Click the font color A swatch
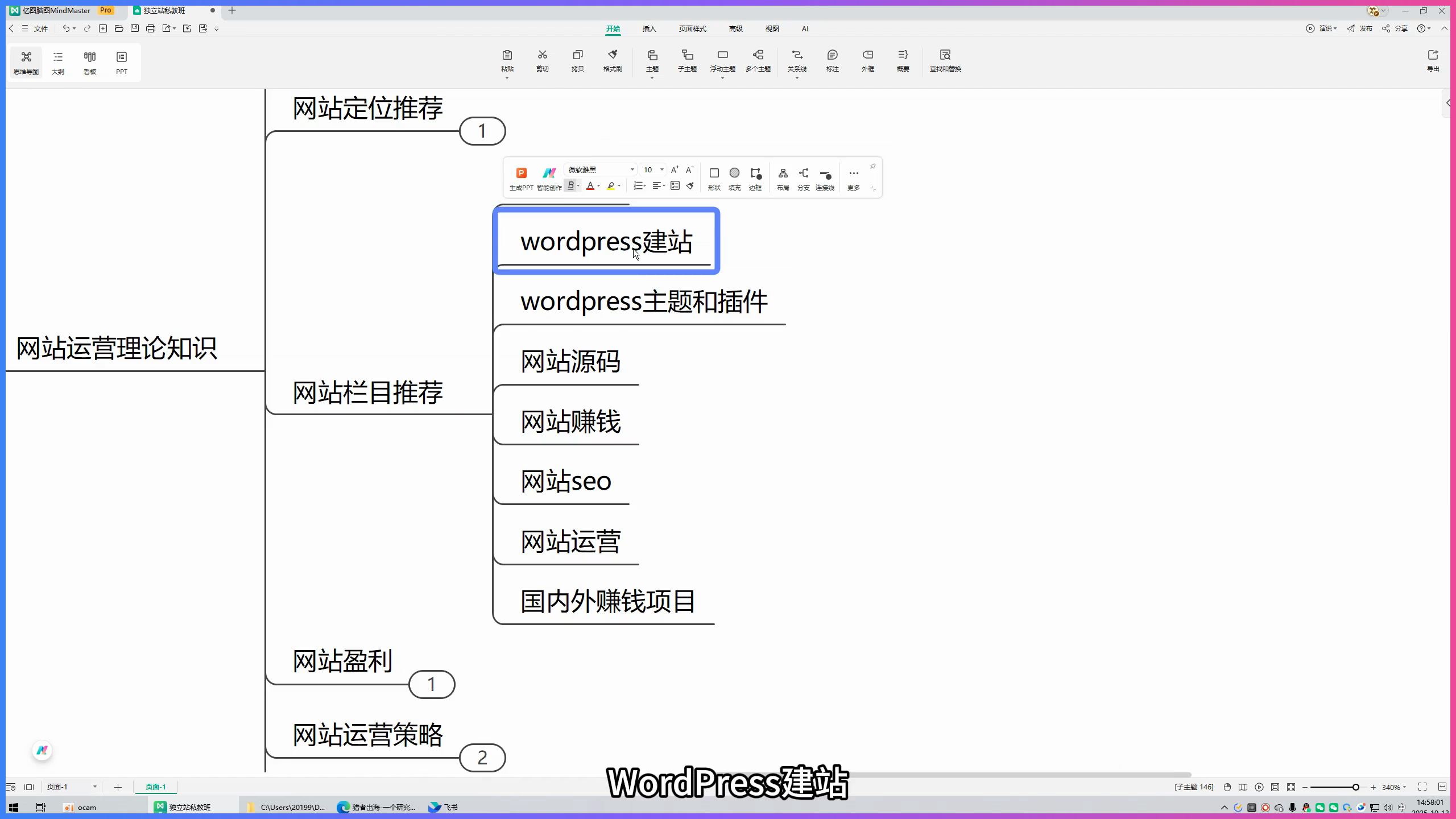Image resolution: width=1456 pixels, height=819 pixels. pyautogui.click(x=590, y=186)
